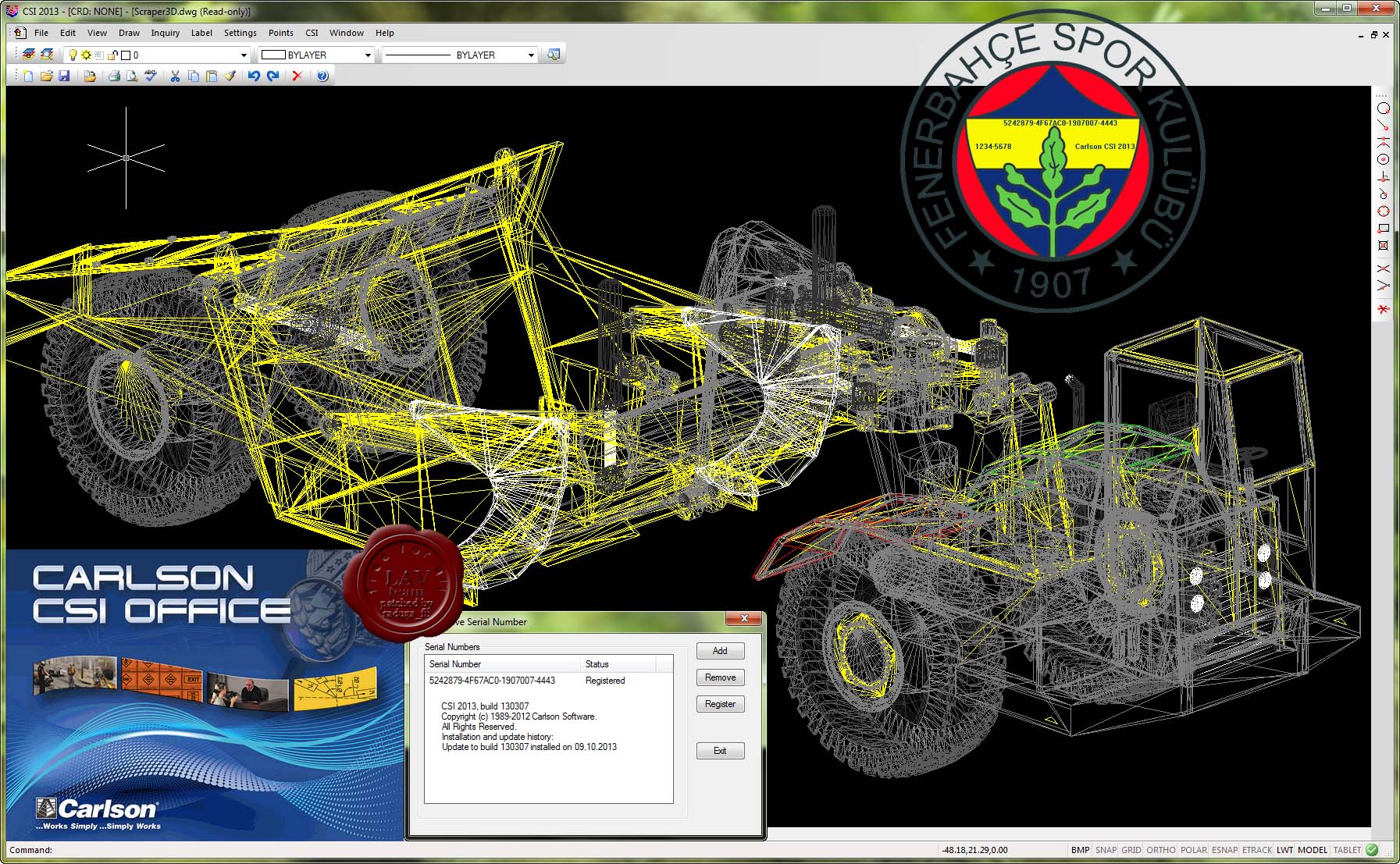Click Register button in Serial Number dialog
Screen dimensions: 1400x864
[x=720, y=704]
